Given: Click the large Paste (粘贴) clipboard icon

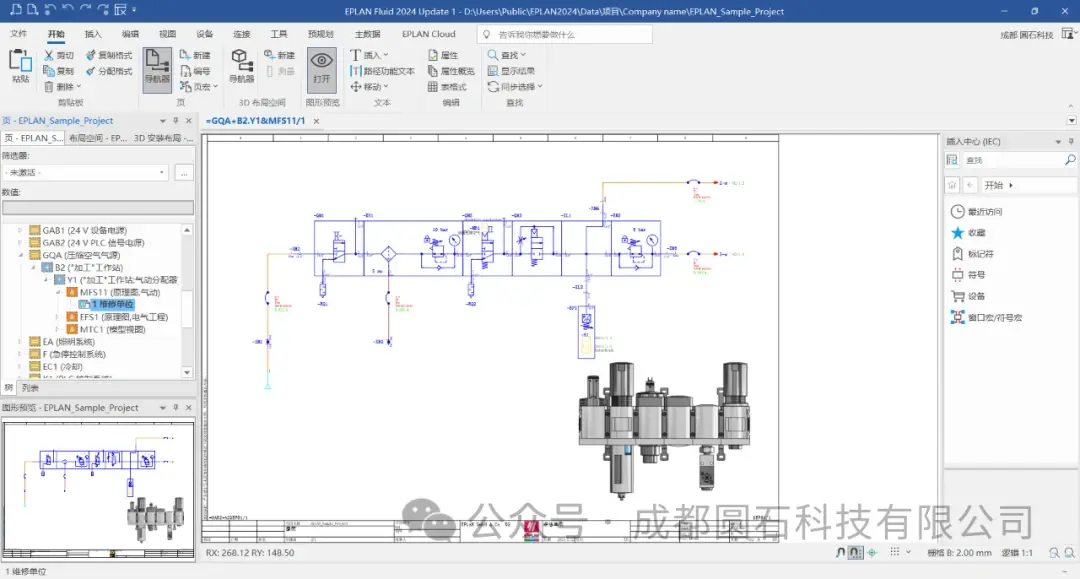Looking at the screenshot, I should pos(20,61).
